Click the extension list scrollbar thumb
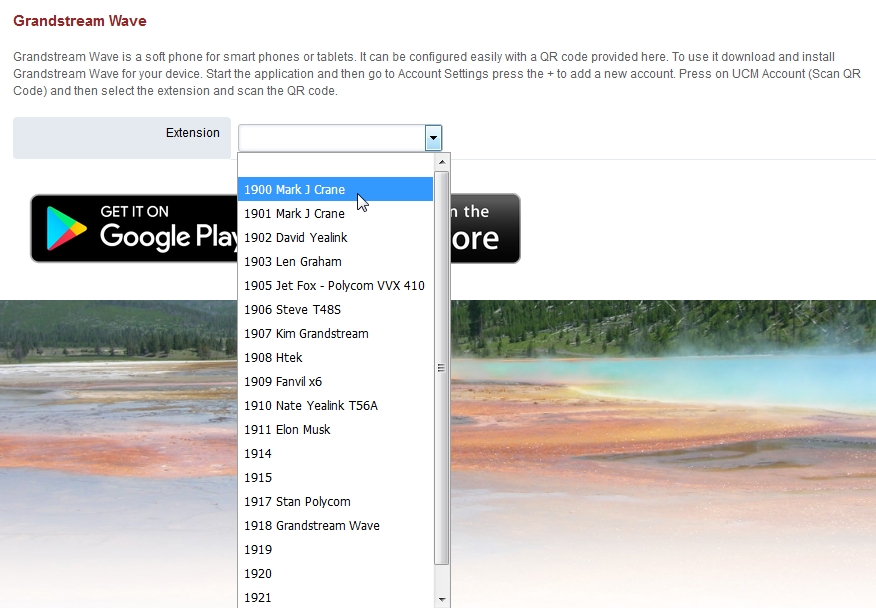 tap(442, 368)
